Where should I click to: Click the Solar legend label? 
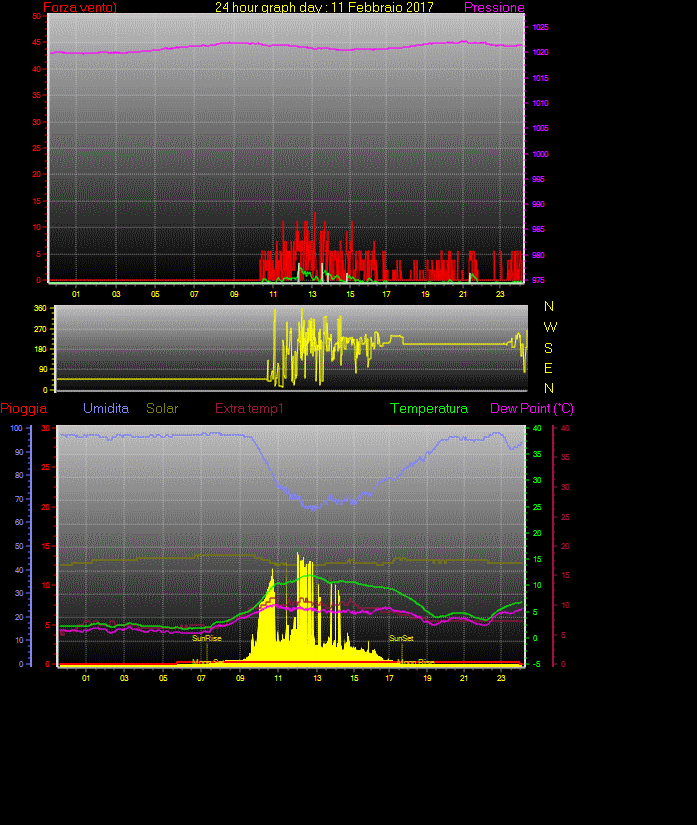point(162,409)
